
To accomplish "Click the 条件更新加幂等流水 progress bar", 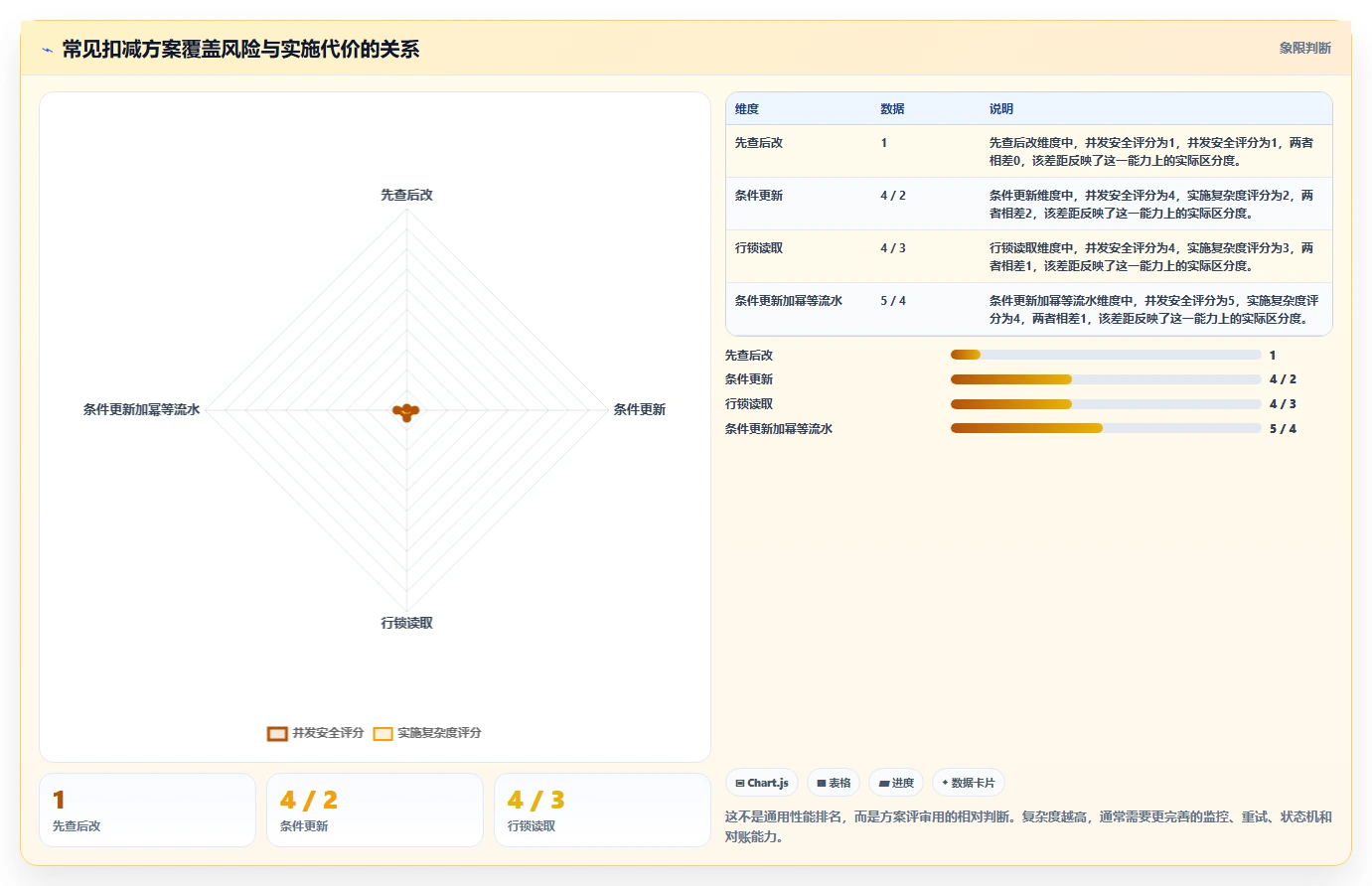I will coord(1106,428).
